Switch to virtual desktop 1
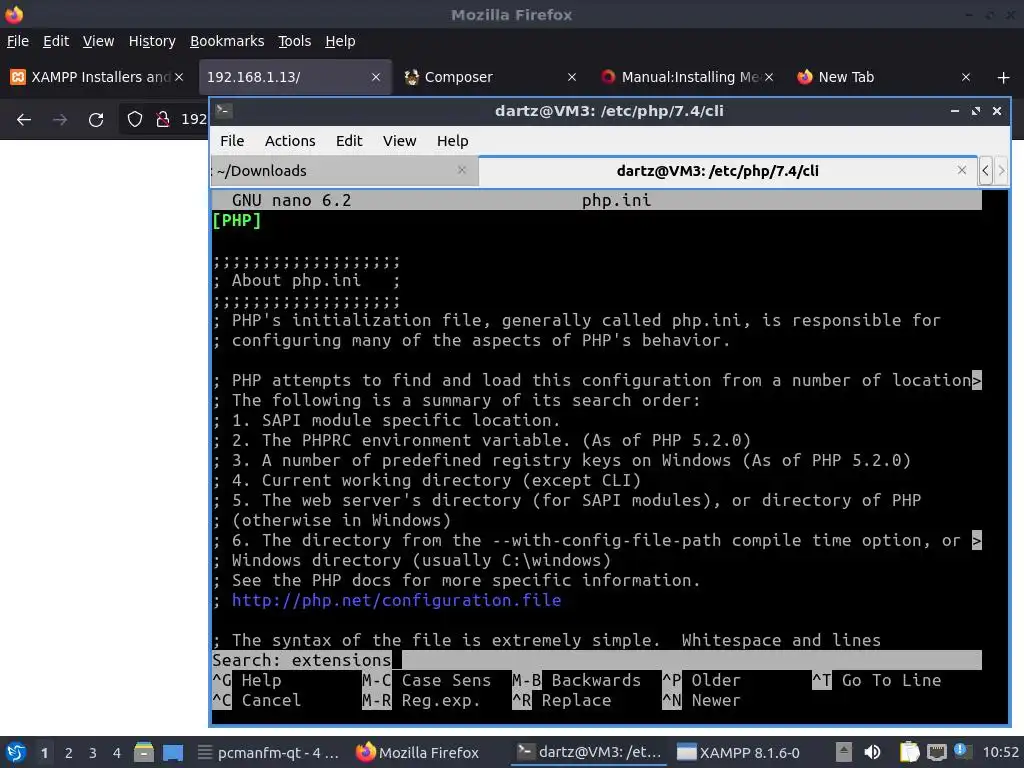This screenshot has width=1024, height=768. 44,753
